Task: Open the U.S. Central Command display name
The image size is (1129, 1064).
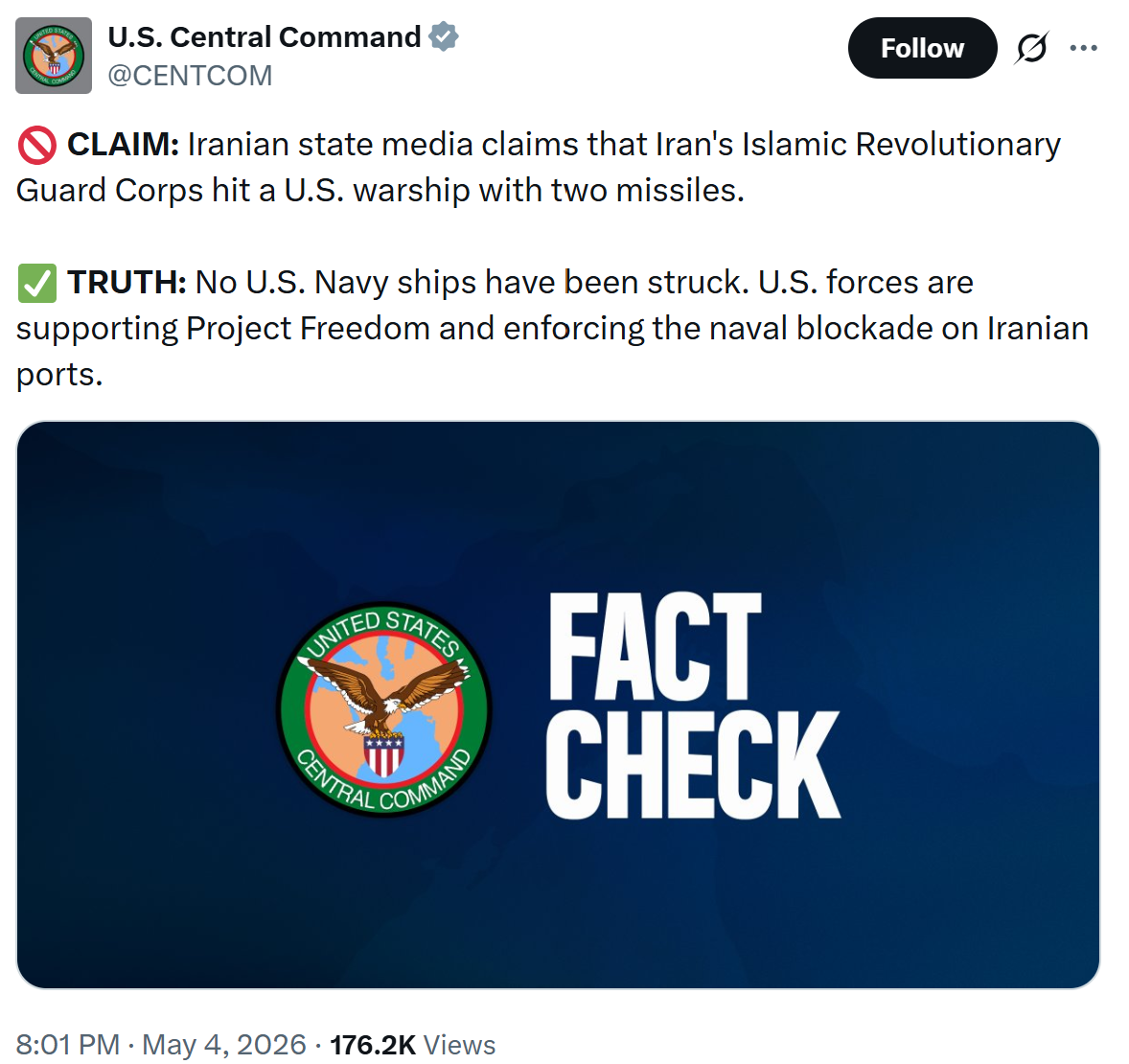Action: pyautogui.click(x=265, y=36)
